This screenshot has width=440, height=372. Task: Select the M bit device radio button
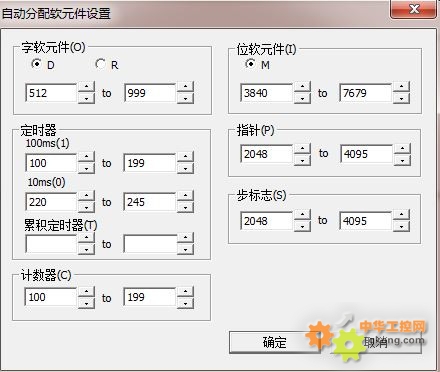(250, 64)
